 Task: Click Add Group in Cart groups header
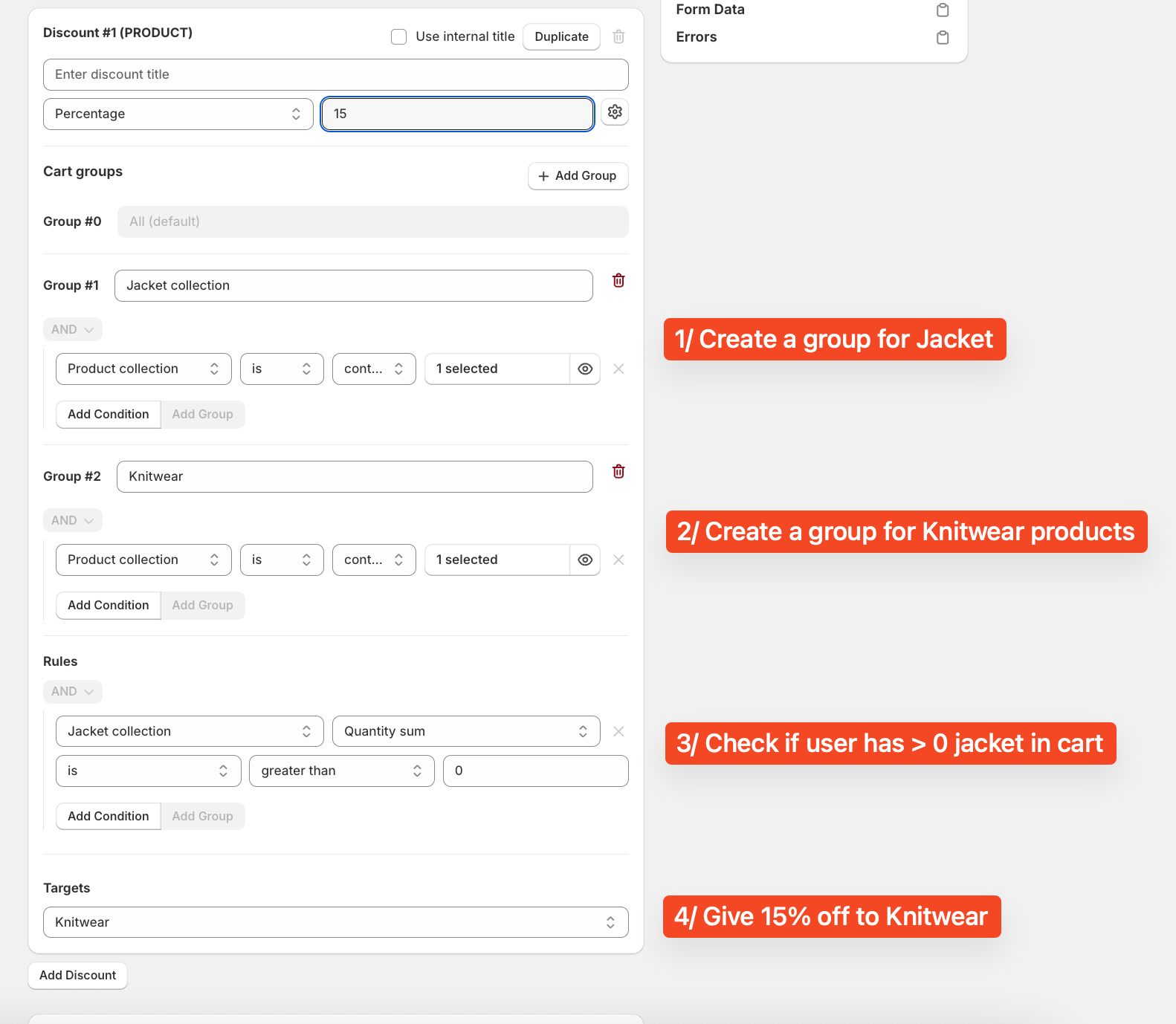pyautogui.click(x=578, y=176)
